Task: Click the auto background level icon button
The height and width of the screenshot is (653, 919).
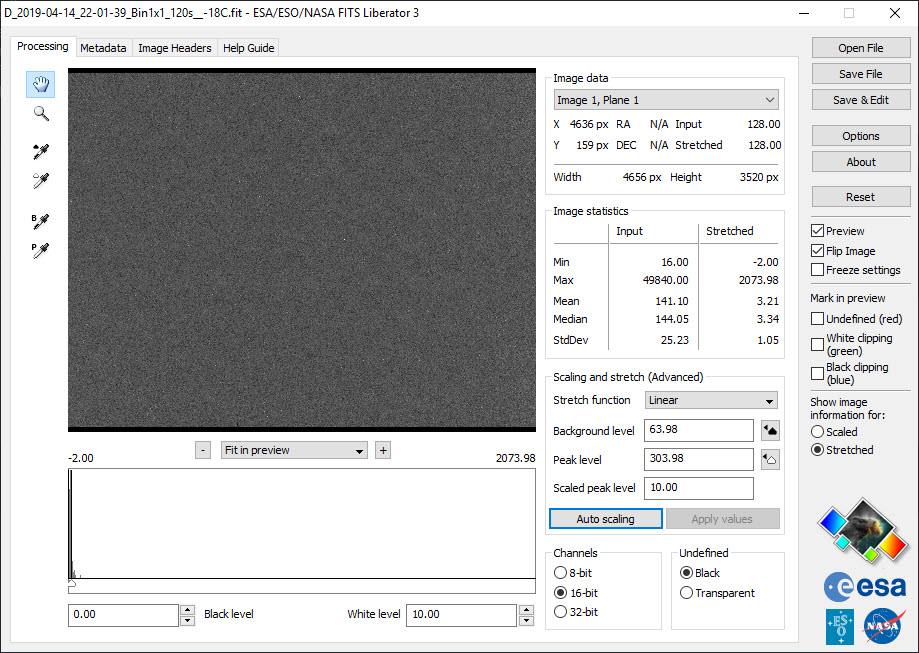Action: tap(770, 430)
